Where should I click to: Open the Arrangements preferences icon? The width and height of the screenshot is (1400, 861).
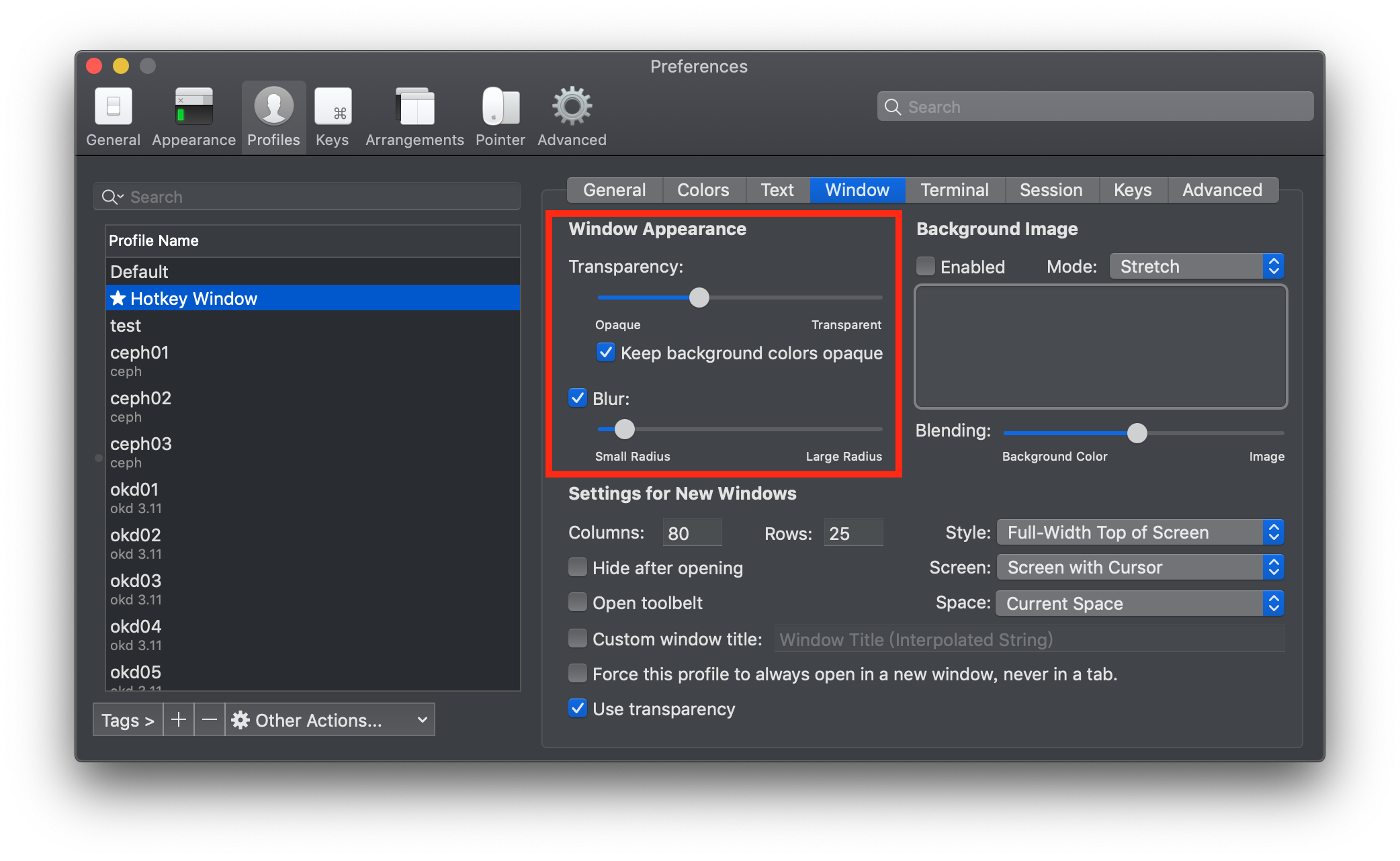click(414, 107)
